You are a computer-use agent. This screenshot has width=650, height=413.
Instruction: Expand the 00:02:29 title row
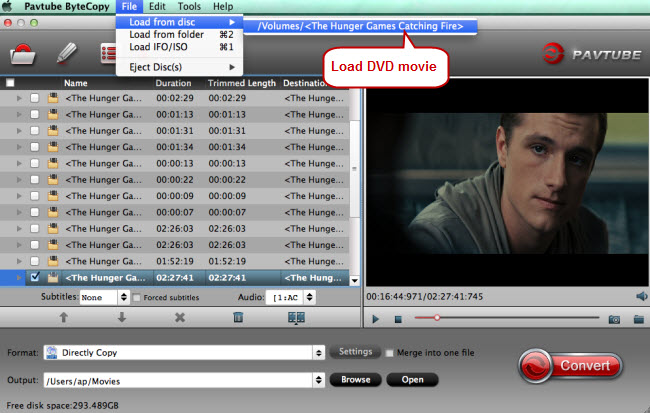click(x=19, y=98)
